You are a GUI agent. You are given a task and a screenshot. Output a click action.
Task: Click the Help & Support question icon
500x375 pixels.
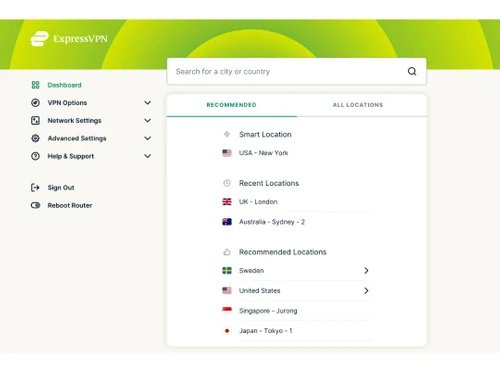[x=35, y=156]
